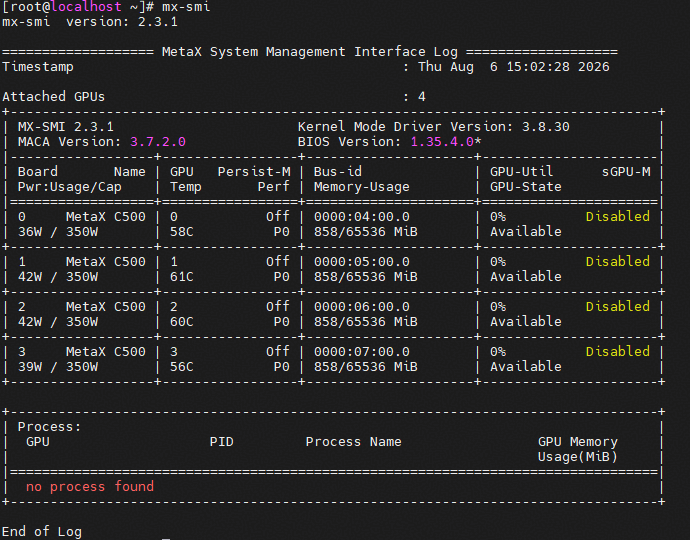Click the 'End of Log' line
The width and height of the screenshot is (690, 540).
(x=42, y=532)
